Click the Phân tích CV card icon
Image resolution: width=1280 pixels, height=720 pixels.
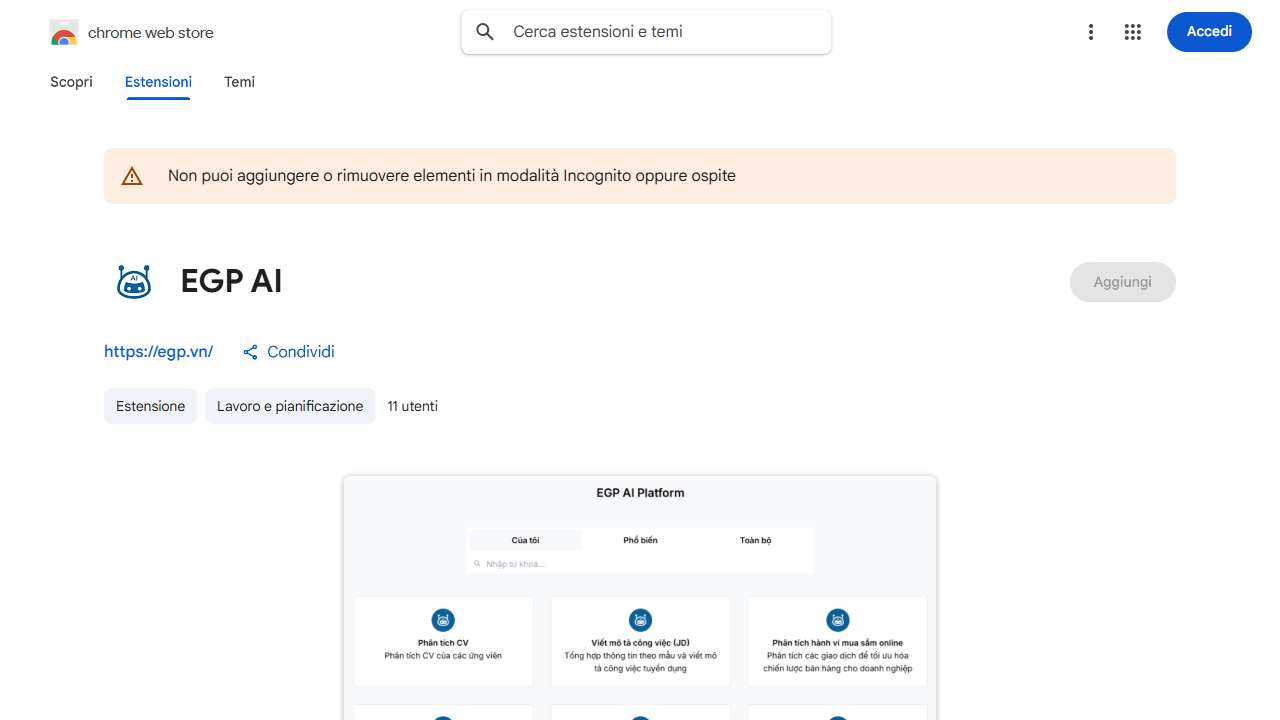(x=443, y=620)
